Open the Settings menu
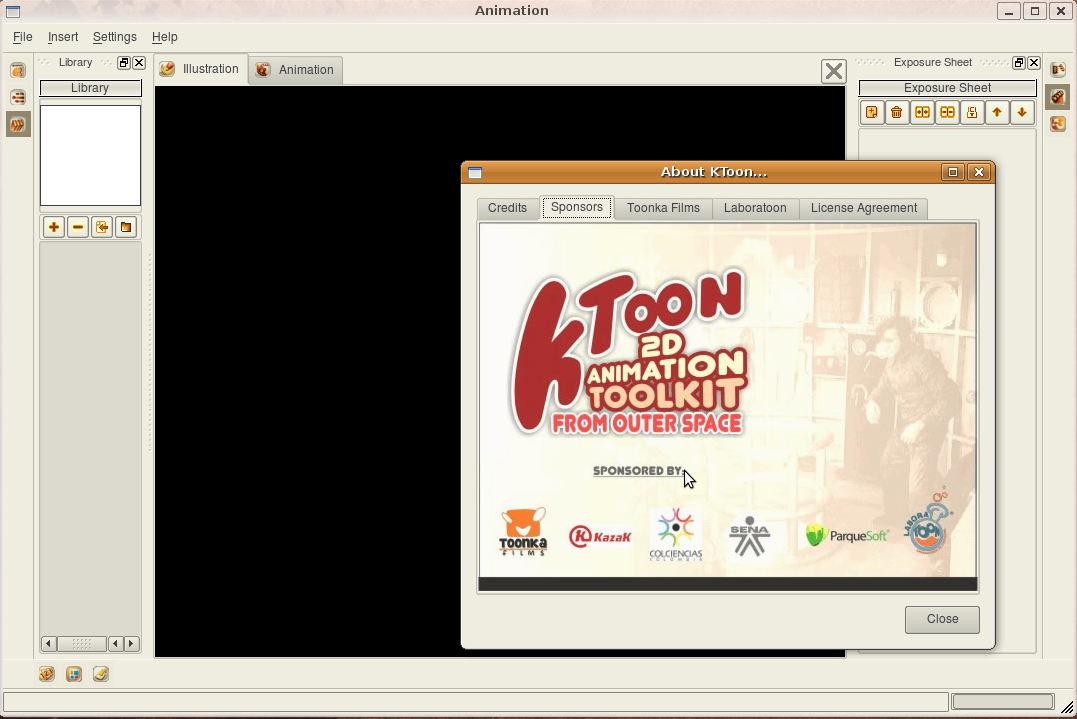The height and width of the screenshot is (719, 1077). pos(114,37)
